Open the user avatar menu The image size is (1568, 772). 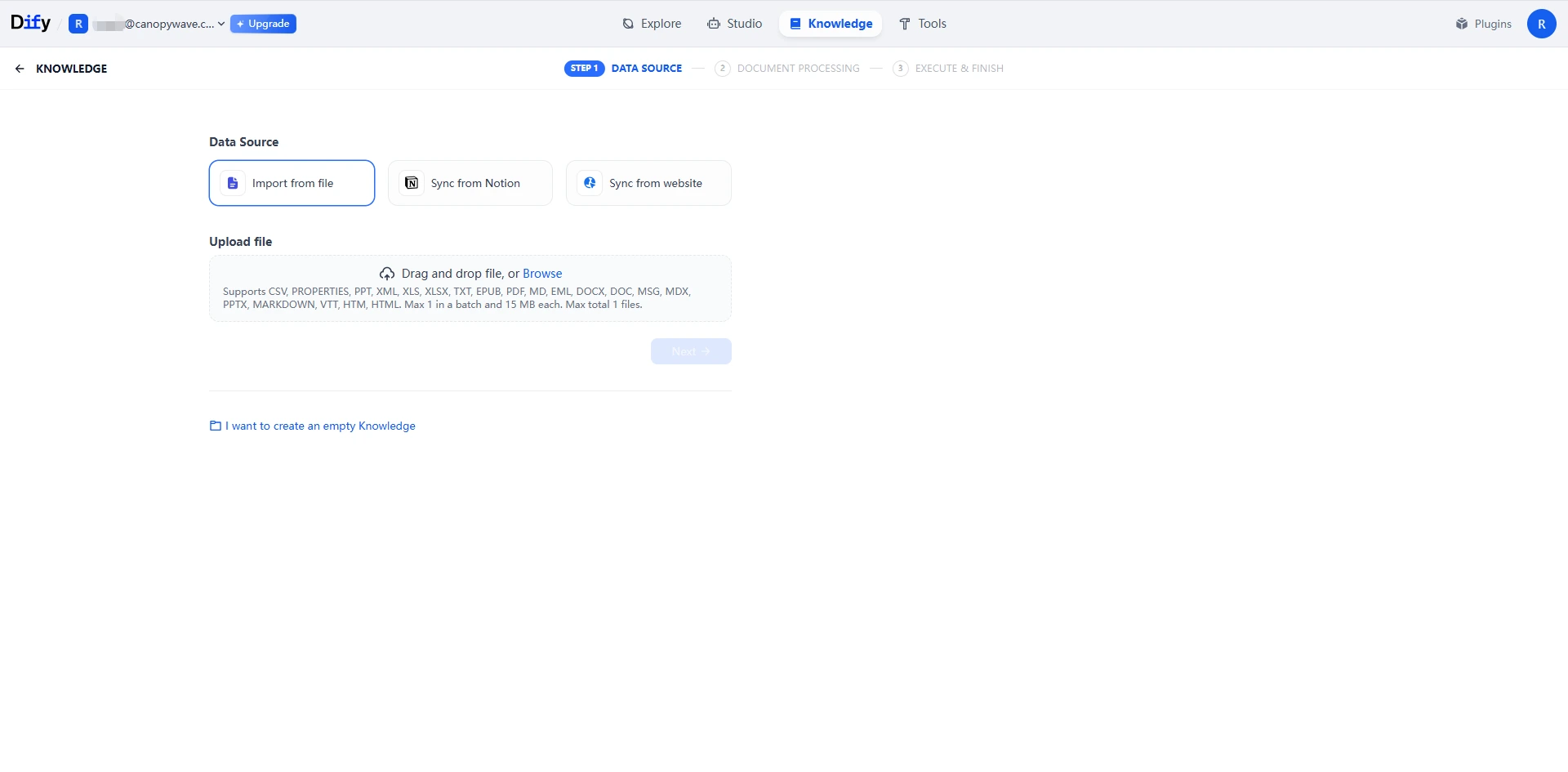point(1541,24)
